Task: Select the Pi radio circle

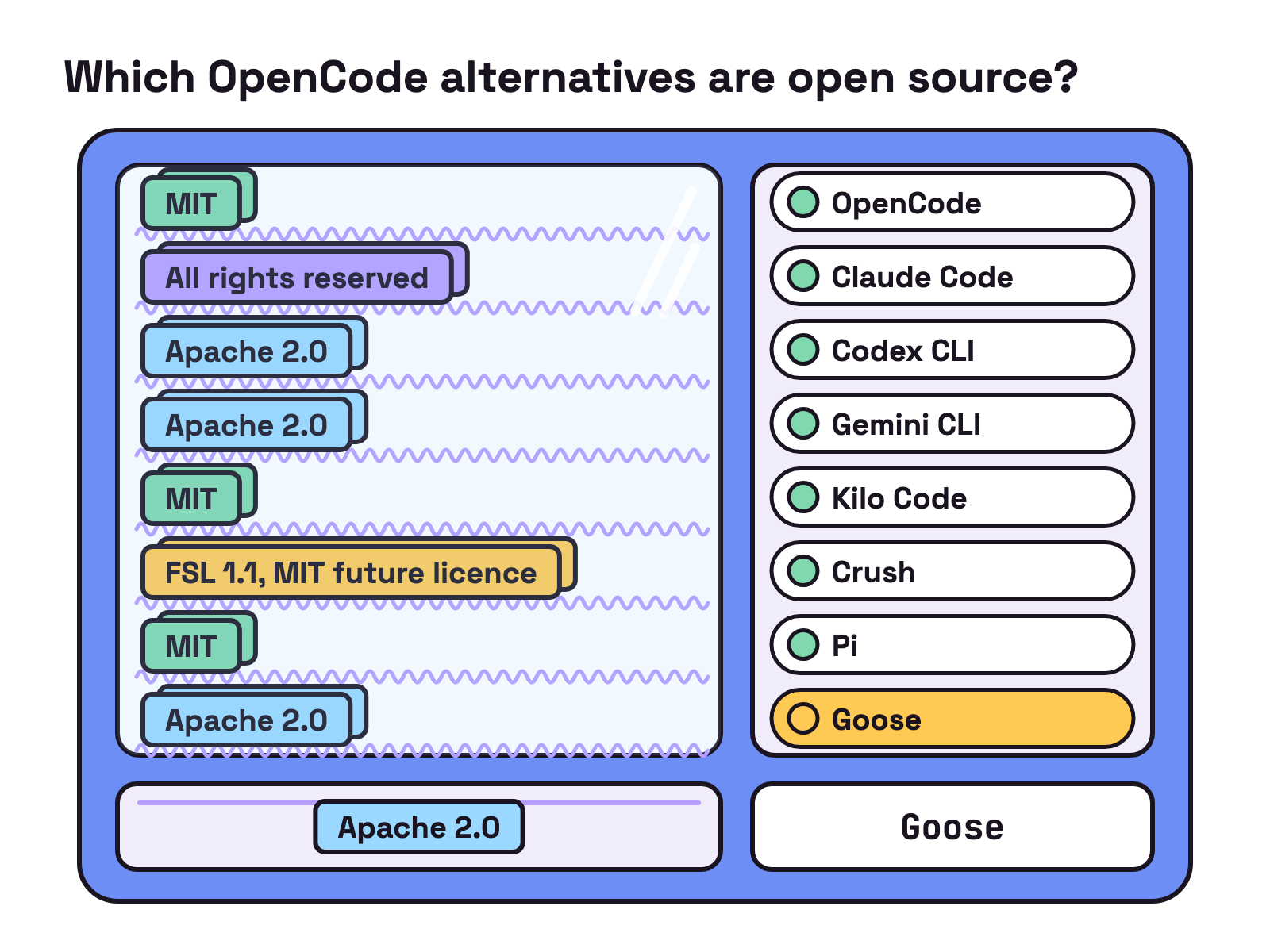Action: click(x=802, y=646)
